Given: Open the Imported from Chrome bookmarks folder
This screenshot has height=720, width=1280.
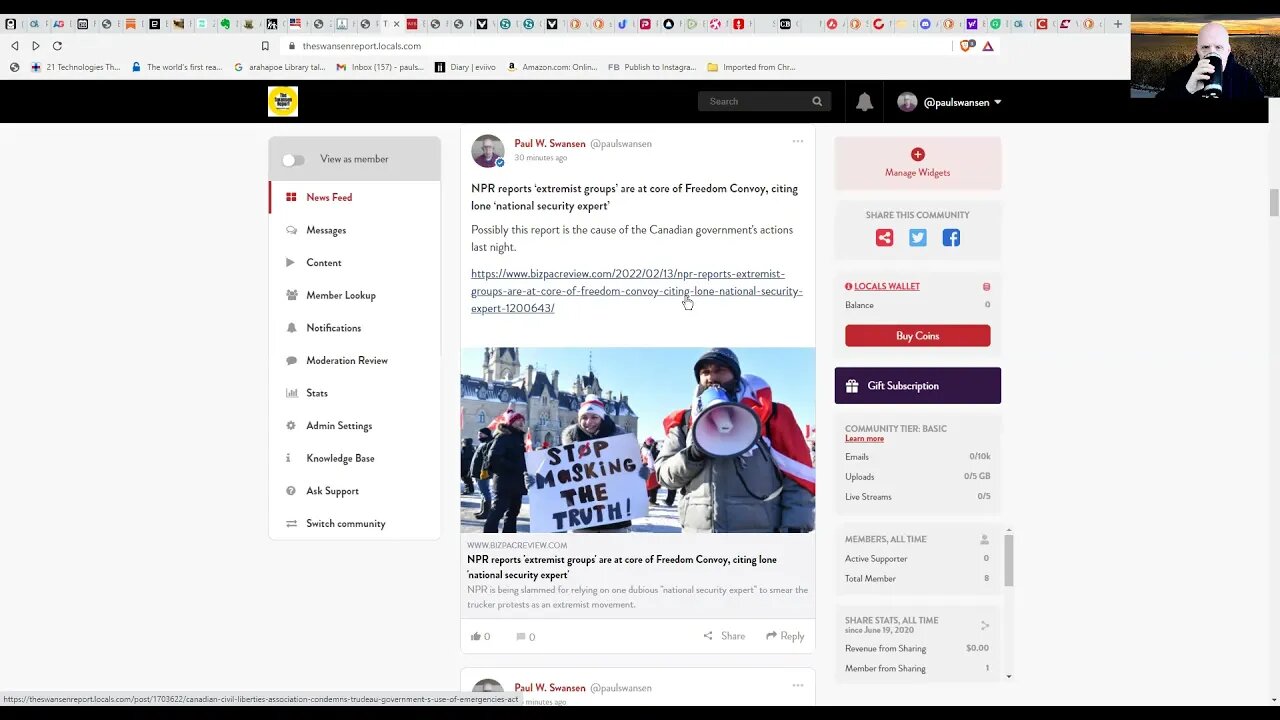Looking at the screenshot, I should point(751,67).
